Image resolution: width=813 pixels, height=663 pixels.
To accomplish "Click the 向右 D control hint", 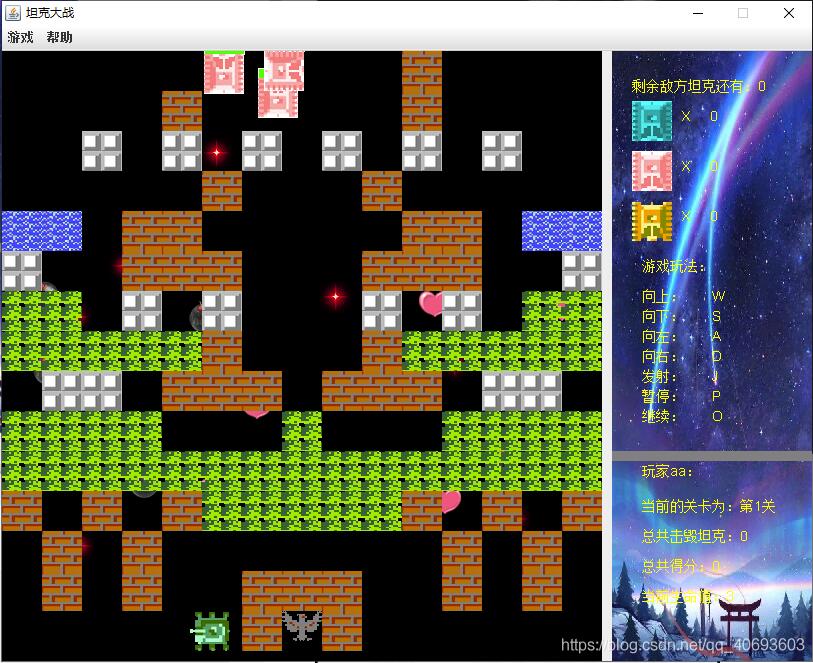I will (x=681, y=357).
